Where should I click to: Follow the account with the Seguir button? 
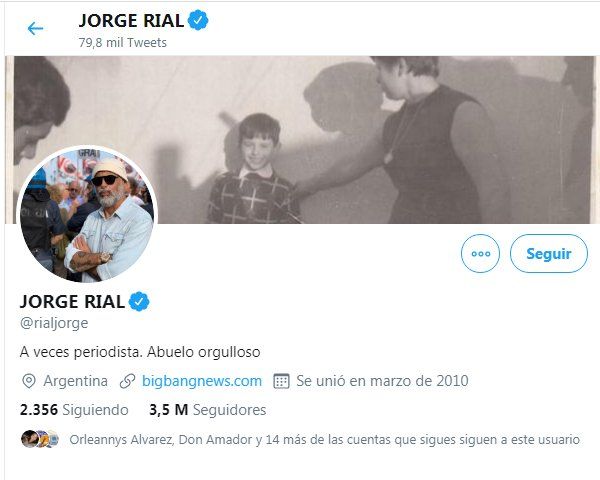[549, 253]
